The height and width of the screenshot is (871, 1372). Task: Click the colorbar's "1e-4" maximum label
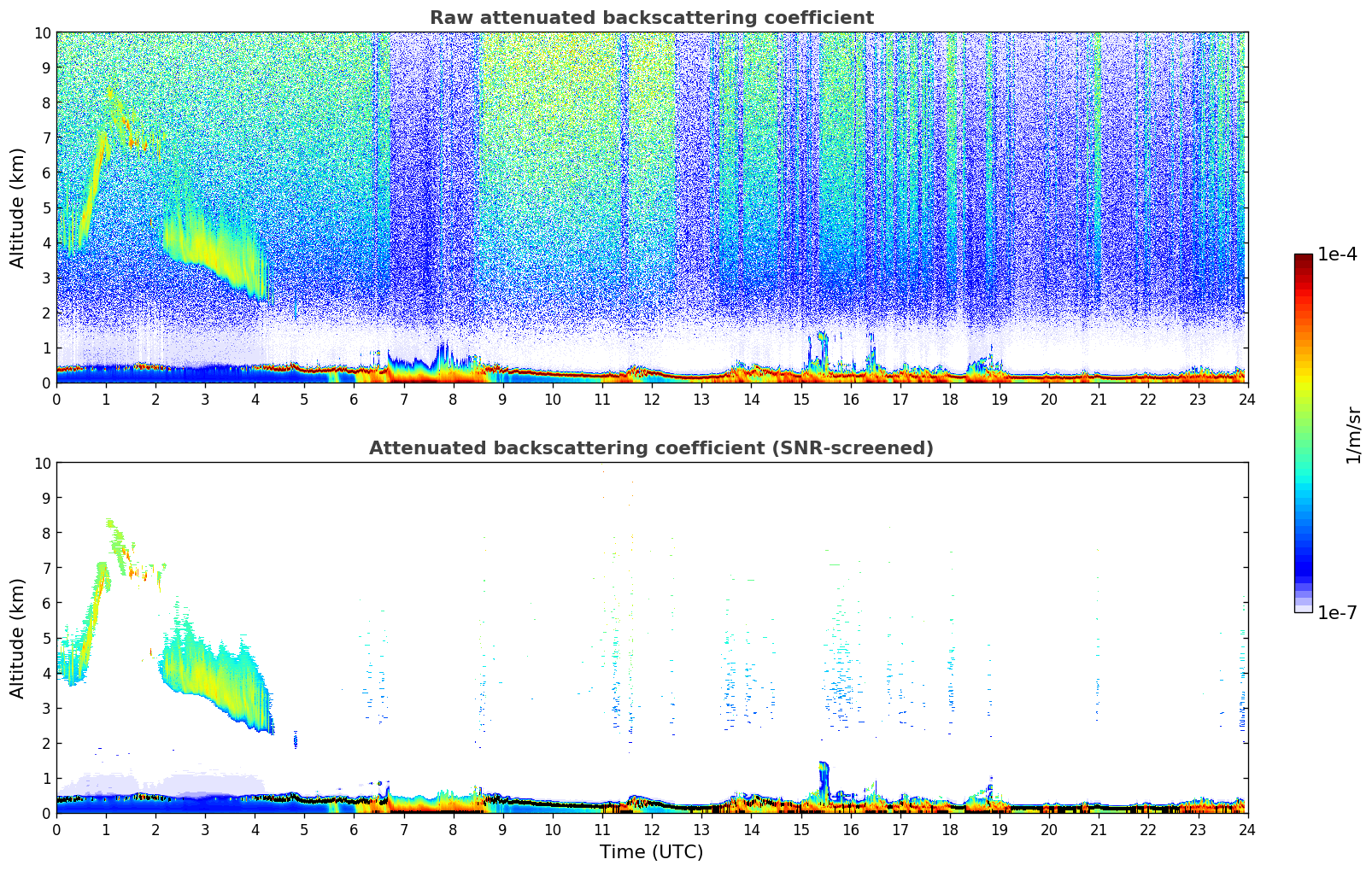[1337, 254]
